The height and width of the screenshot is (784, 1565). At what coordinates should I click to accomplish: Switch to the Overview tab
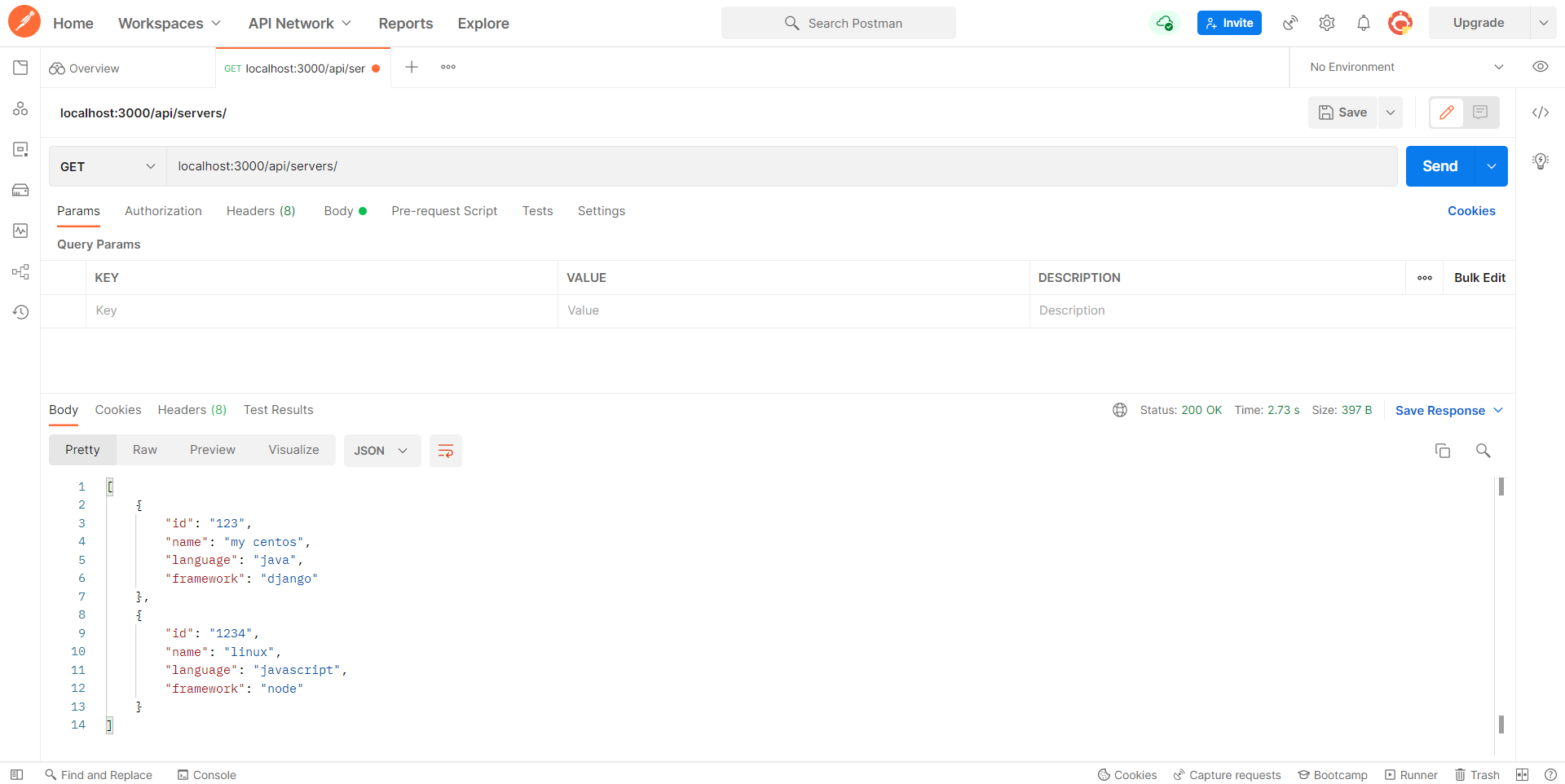[x=85, y=68]
